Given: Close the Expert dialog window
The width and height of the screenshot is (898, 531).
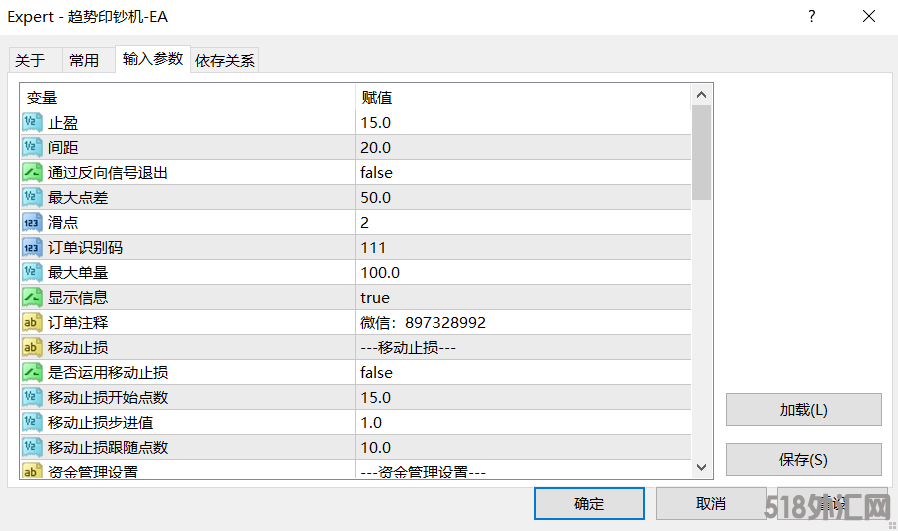Looking at the screenshot, I should click(869, 16).
